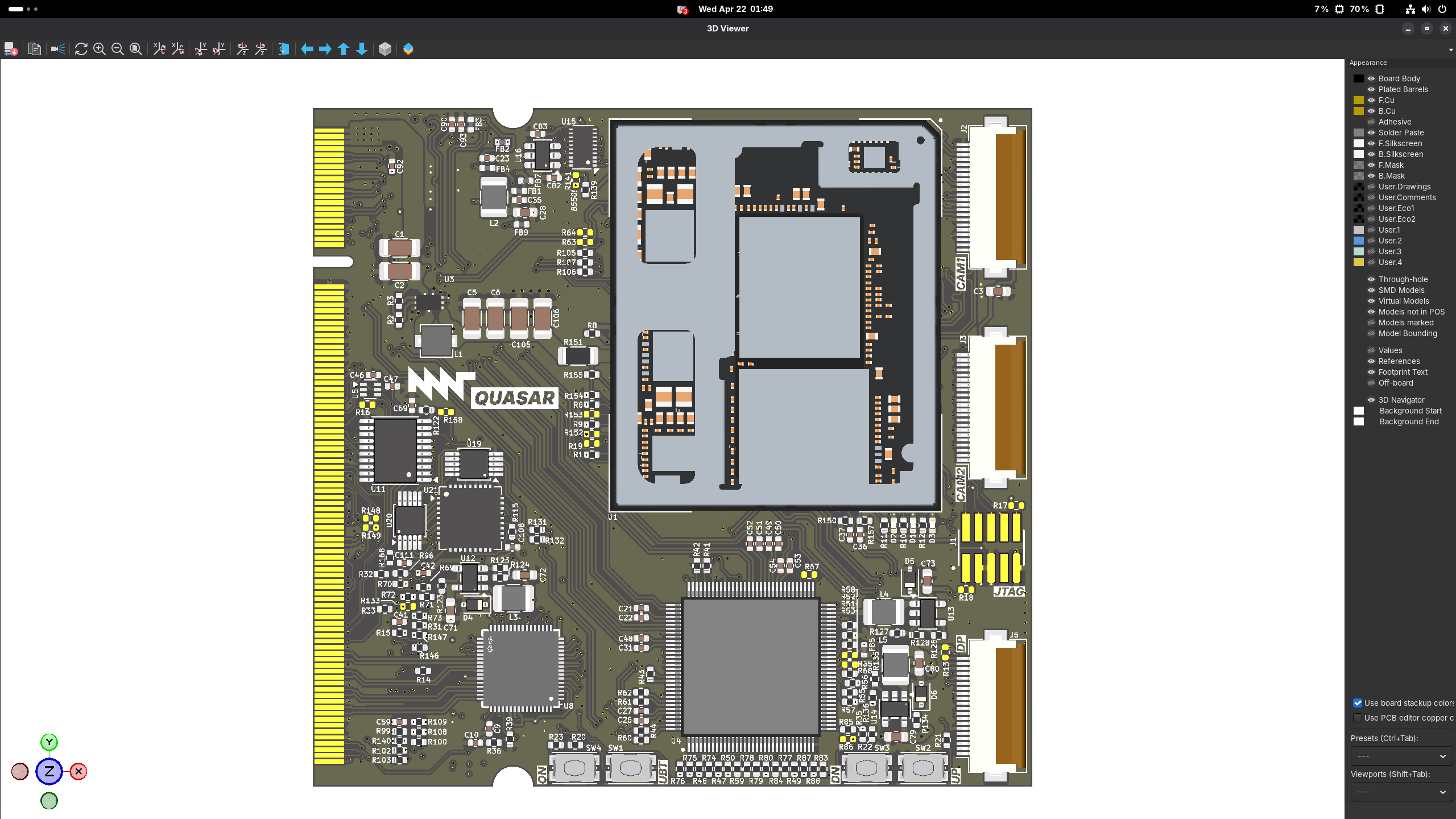Enable the Use PCB editor copper checkbox
The width and height of the screenshot is (1456, 819).
[1358, 718]
